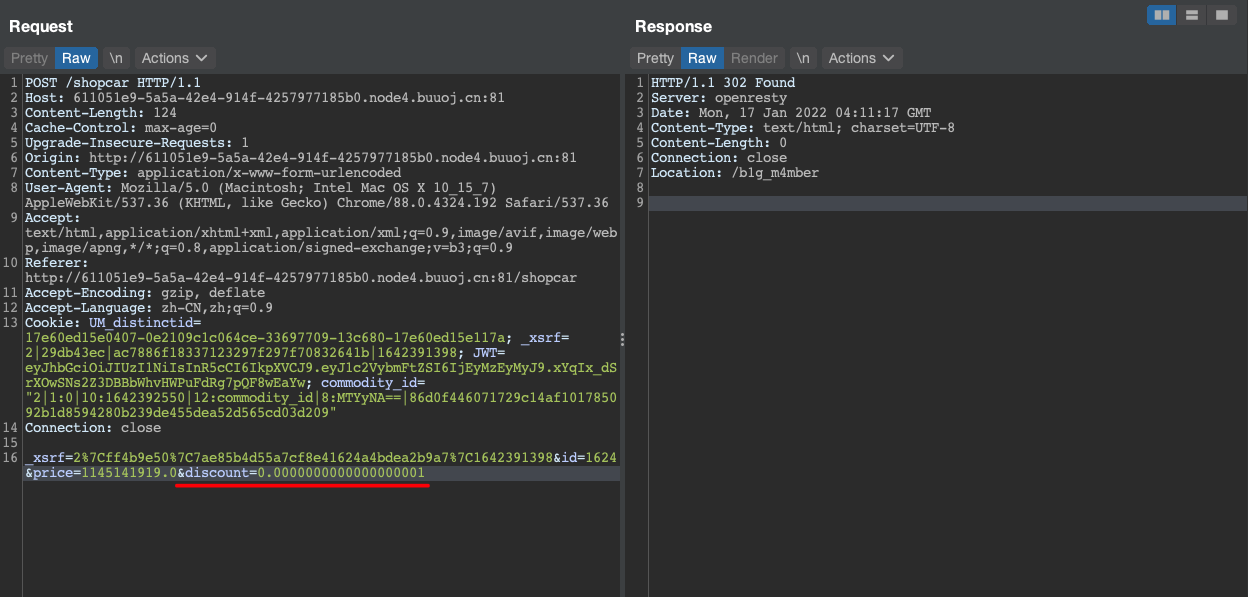Select Raw view in Request pane
Screen dimensions: 1248x597
[x=77, y=58]
